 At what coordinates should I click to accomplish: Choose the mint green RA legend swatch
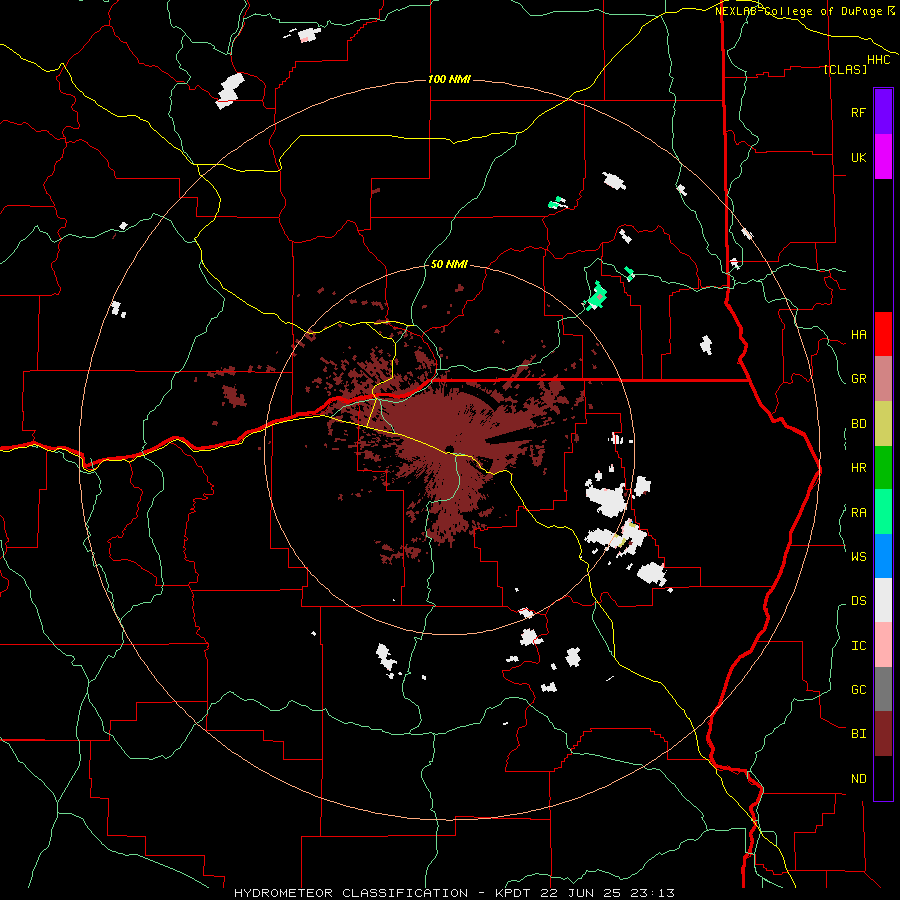[x=883, y=512]
